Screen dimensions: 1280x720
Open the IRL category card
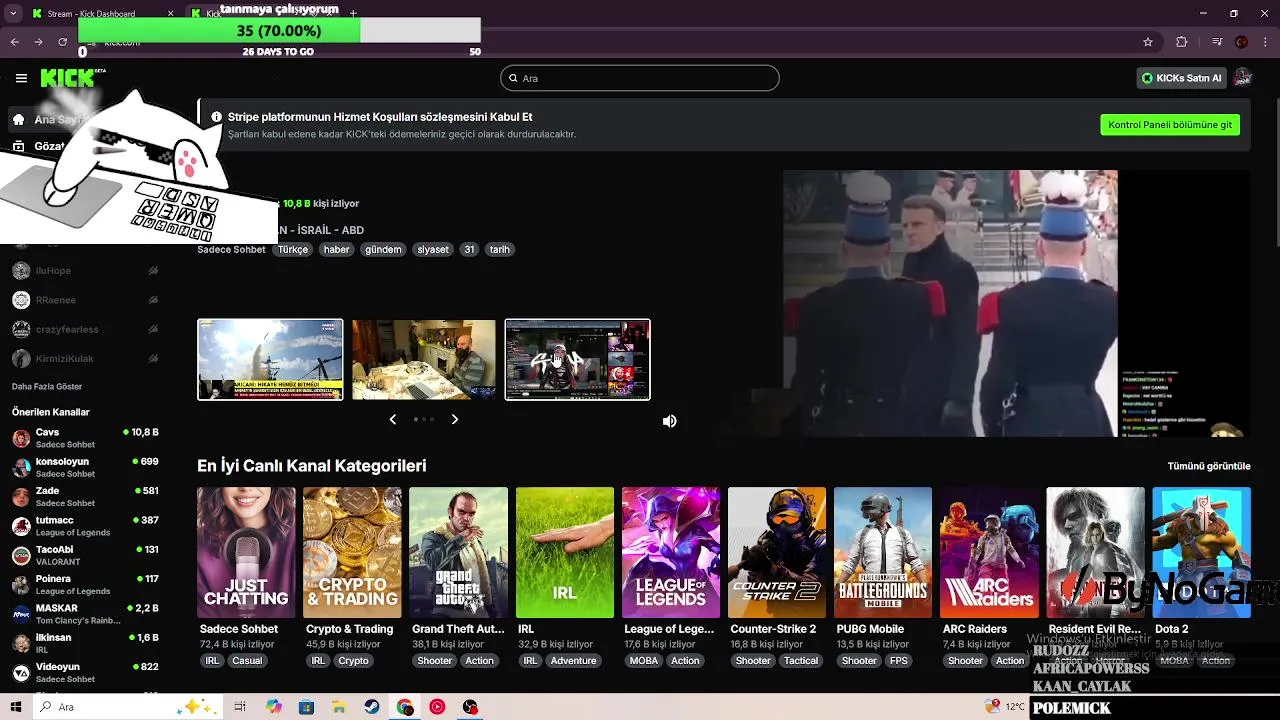(565, 552)
